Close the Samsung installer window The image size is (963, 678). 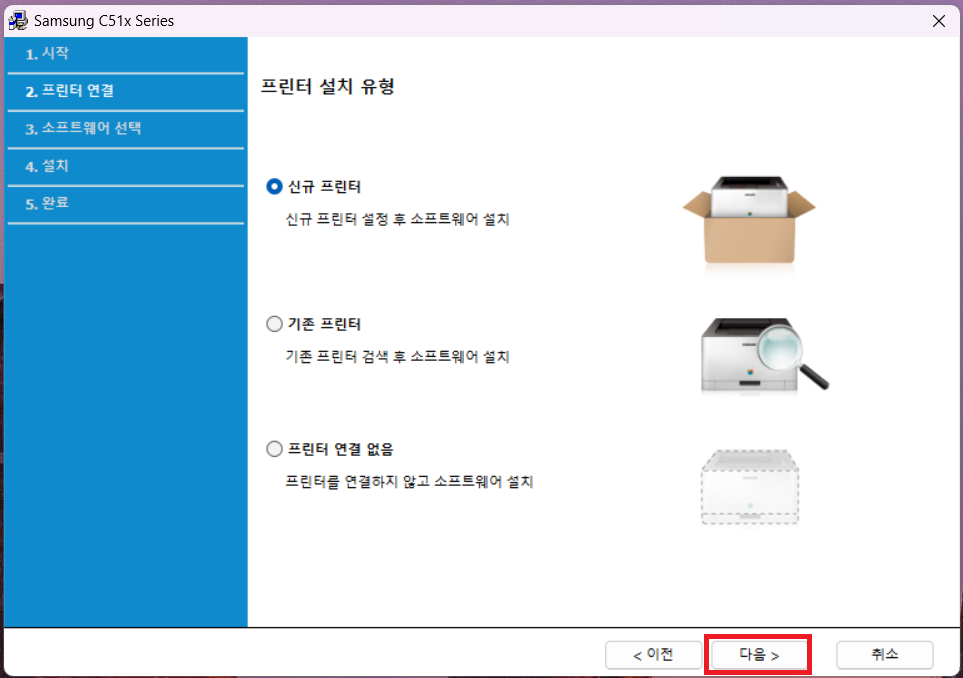pos(938,20)
